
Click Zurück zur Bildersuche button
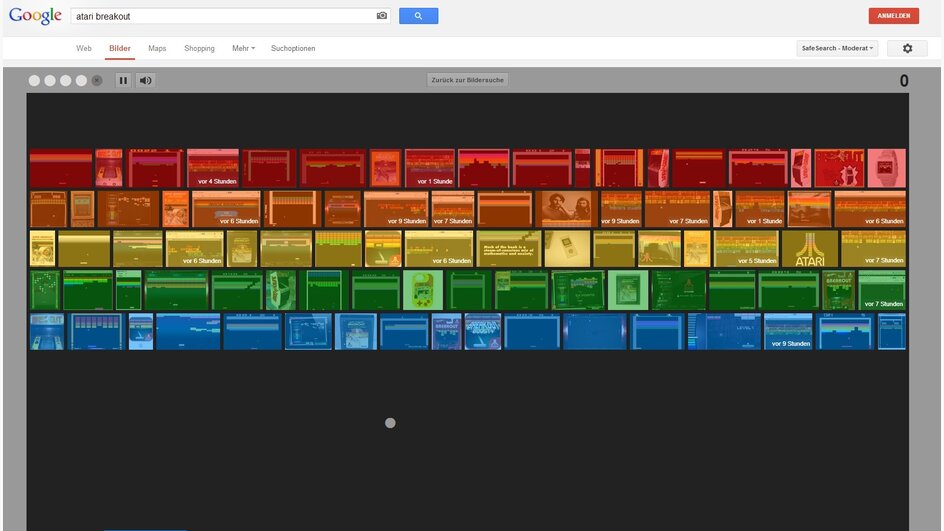point(467,80)
